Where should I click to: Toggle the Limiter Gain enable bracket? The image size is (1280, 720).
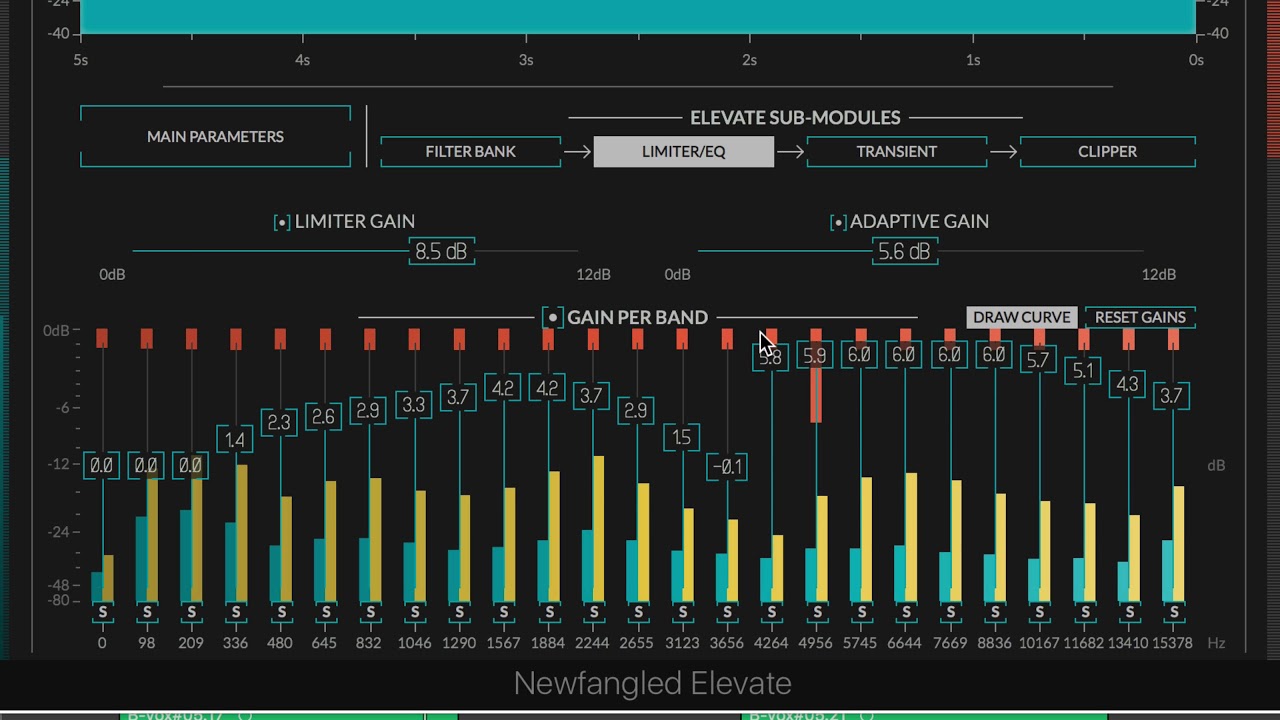click(282, 222)
